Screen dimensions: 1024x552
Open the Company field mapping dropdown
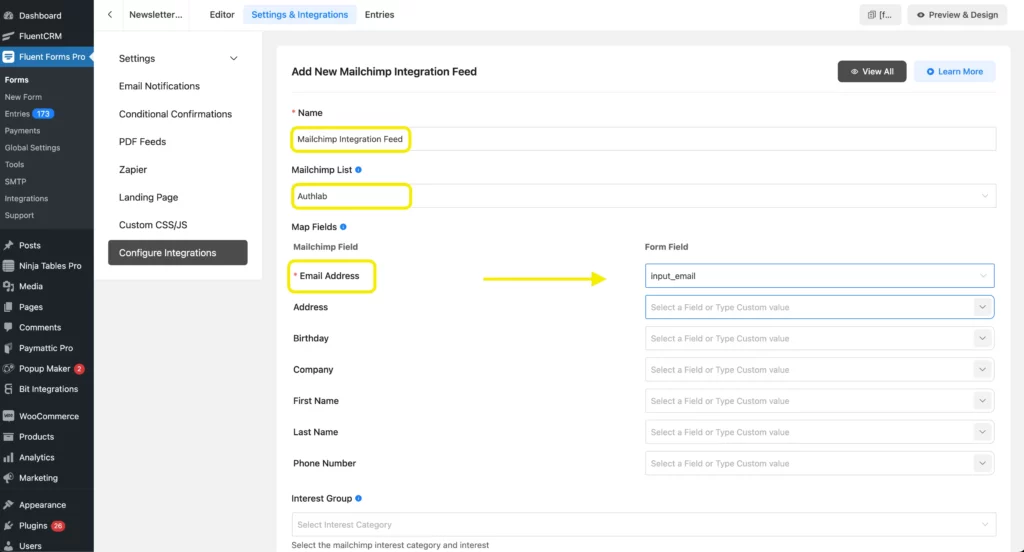[819, 370]
